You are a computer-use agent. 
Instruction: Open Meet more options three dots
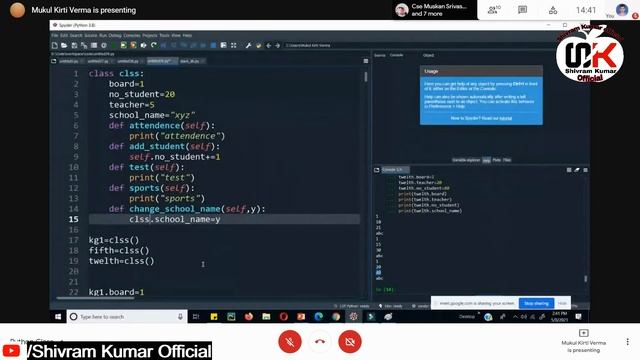(x=627, y=342)
